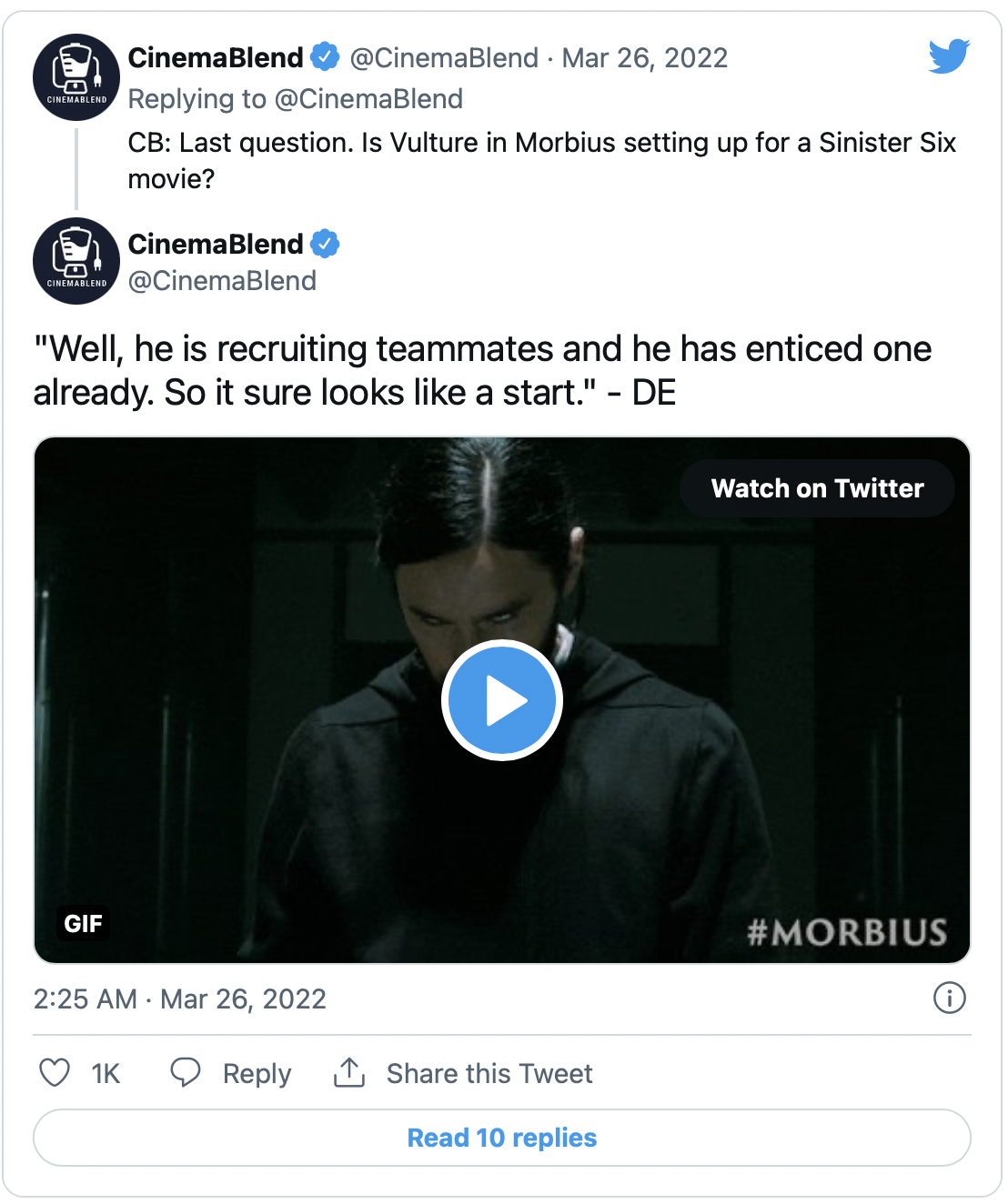Click the second CinemaBlend profile avatar
1008x1204 pixels.
(76, 261)
